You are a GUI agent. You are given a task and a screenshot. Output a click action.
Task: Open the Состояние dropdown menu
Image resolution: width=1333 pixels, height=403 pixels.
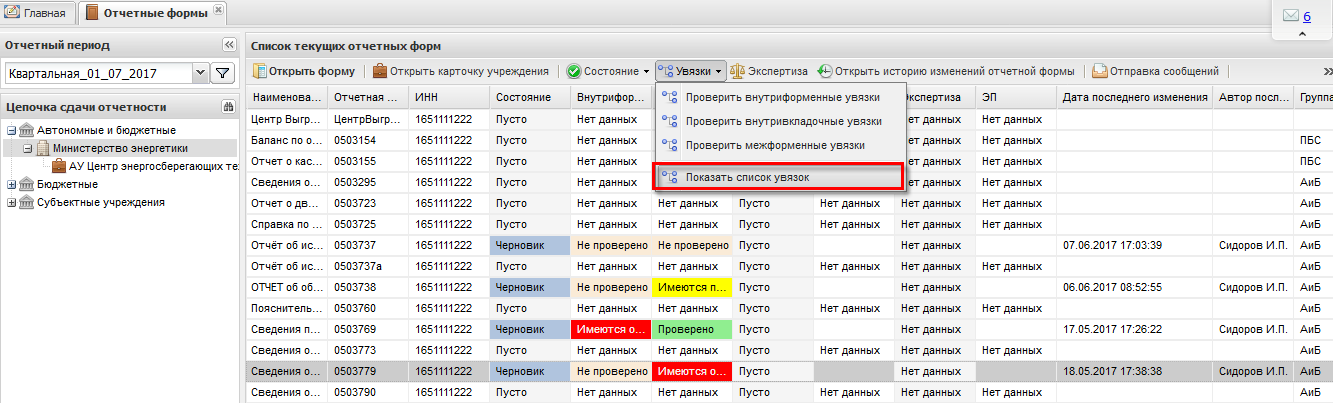(x=607, y=71)
